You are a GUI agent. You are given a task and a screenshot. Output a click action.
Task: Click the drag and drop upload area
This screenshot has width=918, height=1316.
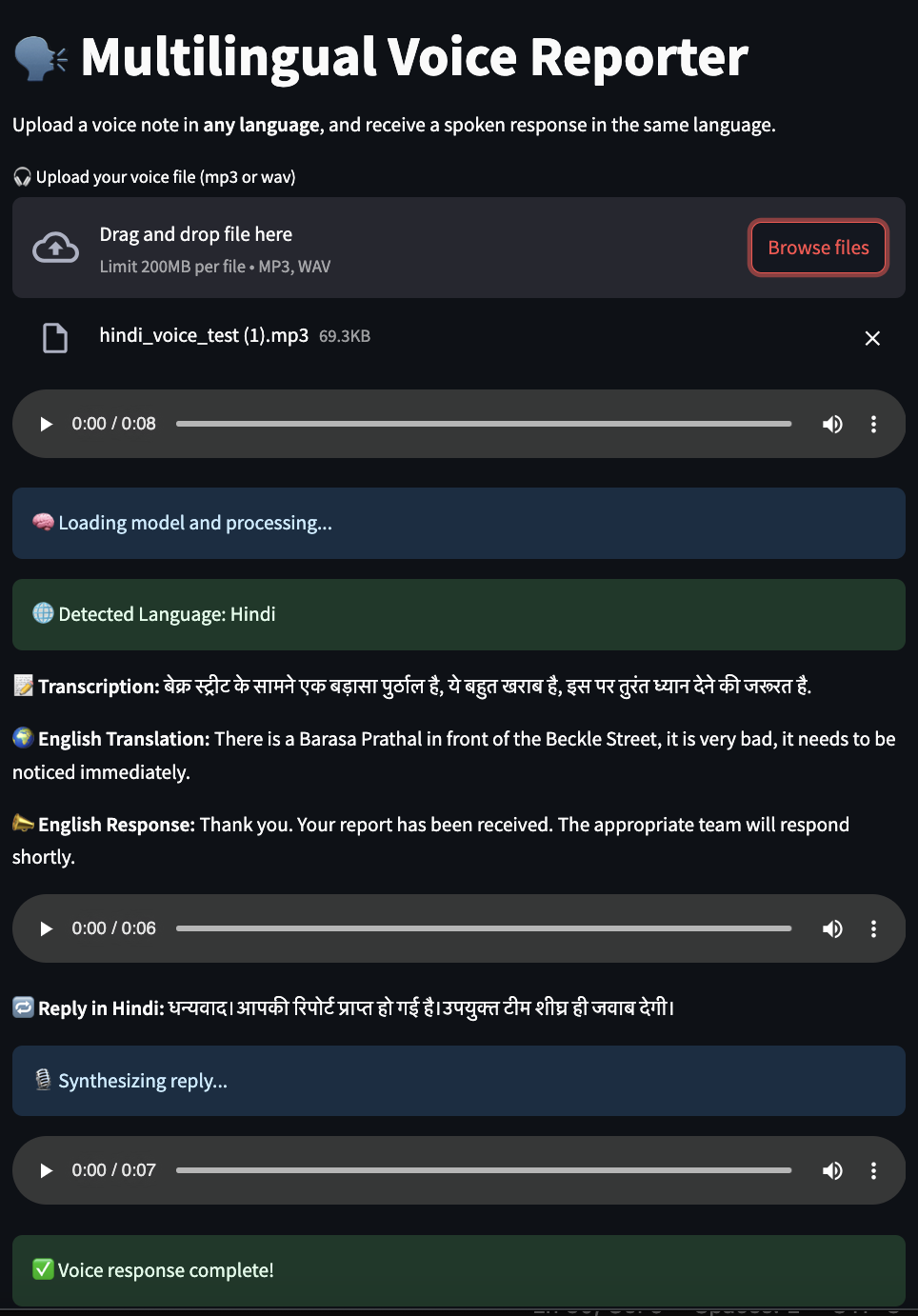(x=381, y=248)
